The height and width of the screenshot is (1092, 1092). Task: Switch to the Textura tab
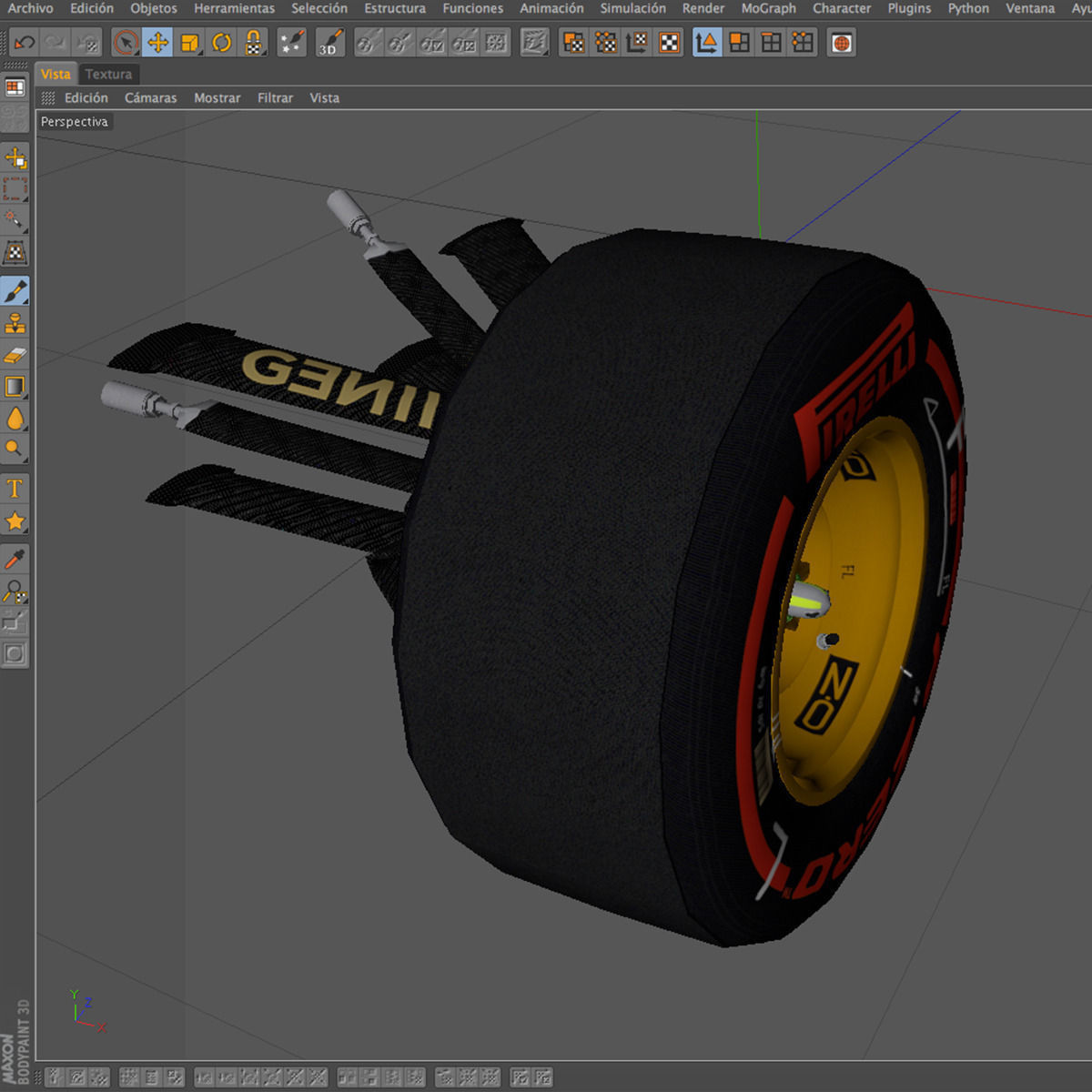click(108, 74)
